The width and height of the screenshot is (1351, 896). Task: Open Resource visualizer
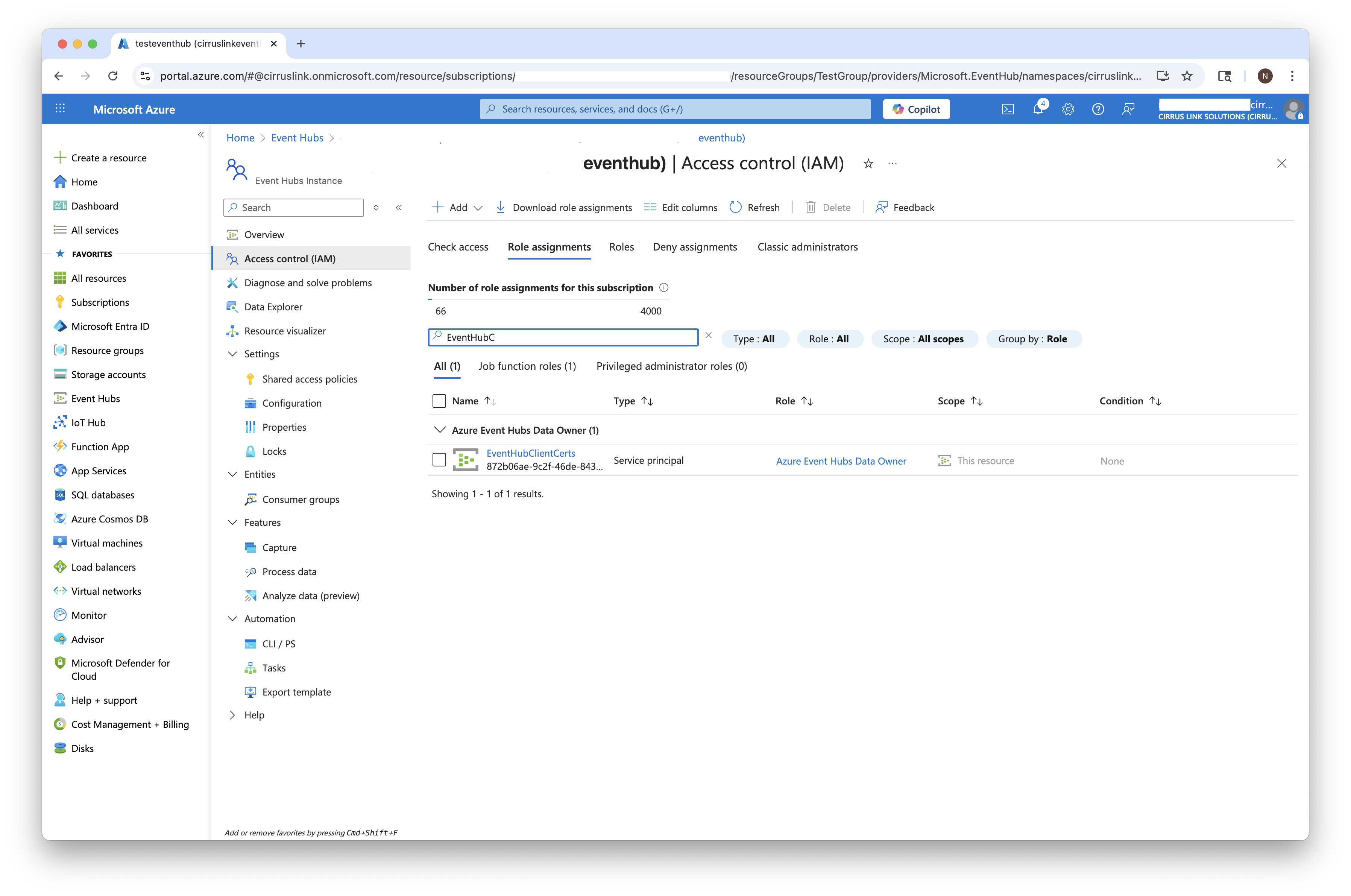pyautogui.click(x=284, y=331)
